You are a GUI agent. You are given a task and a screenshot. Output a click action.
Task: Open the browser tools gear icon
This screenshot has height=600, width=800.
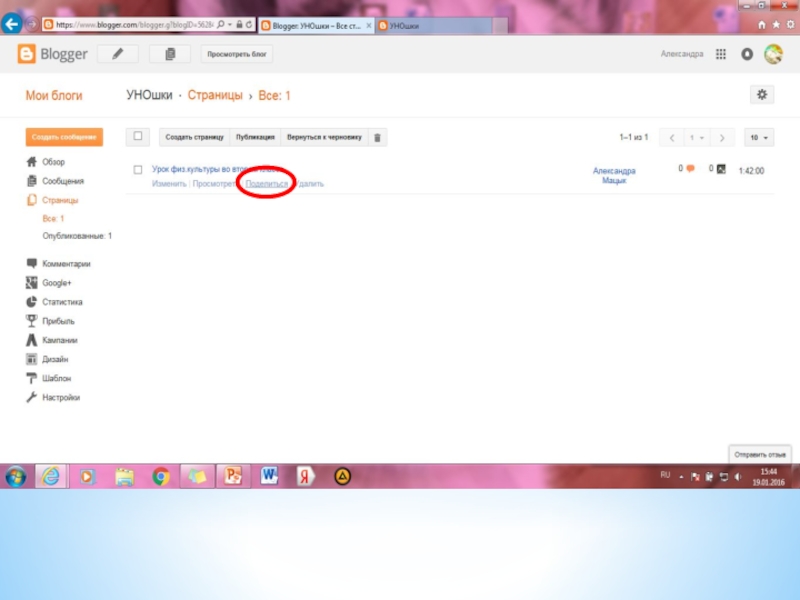pos(790,24)
